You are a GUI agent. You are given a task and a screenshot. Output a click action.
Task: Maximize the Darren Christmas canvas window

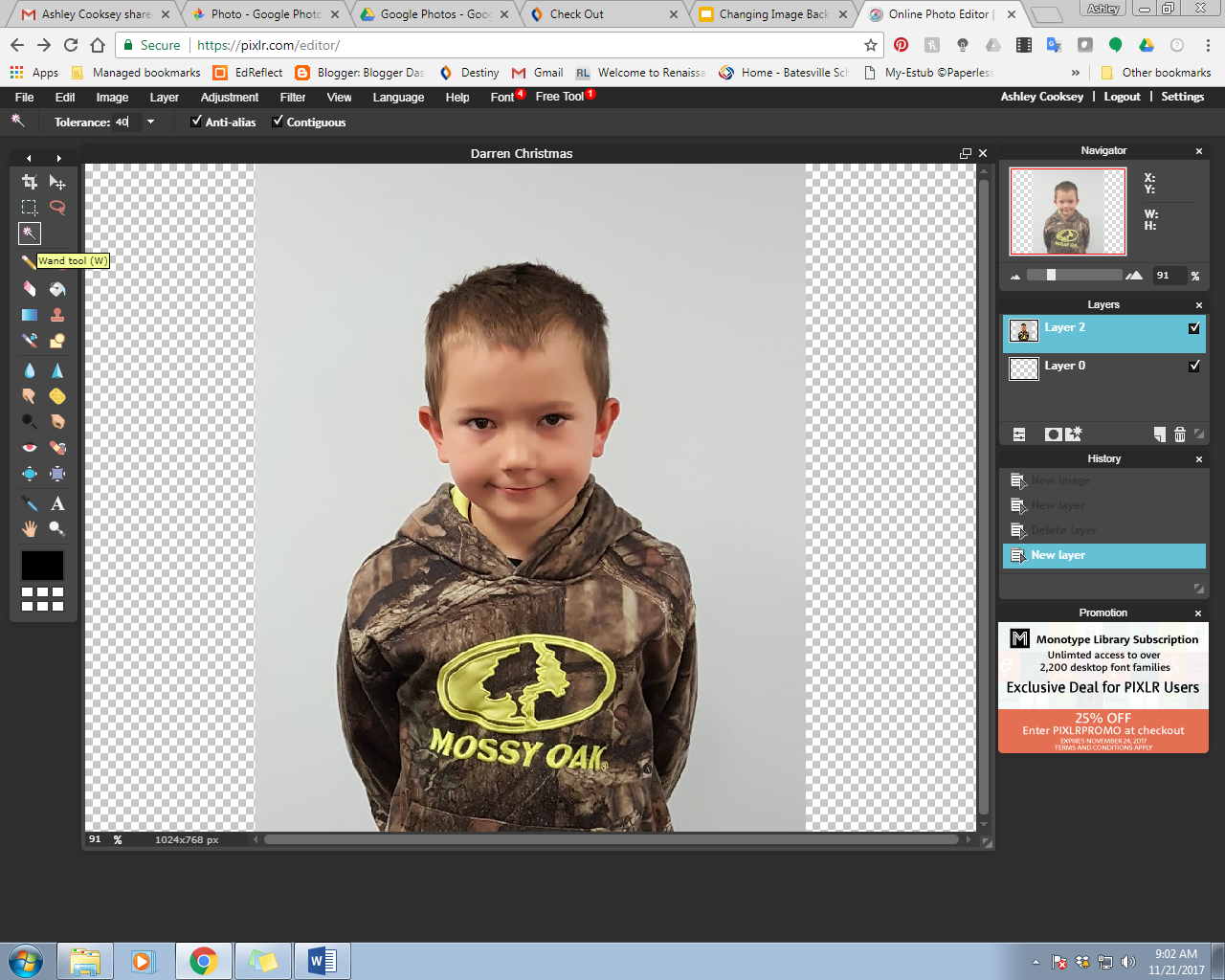(966, 153)
